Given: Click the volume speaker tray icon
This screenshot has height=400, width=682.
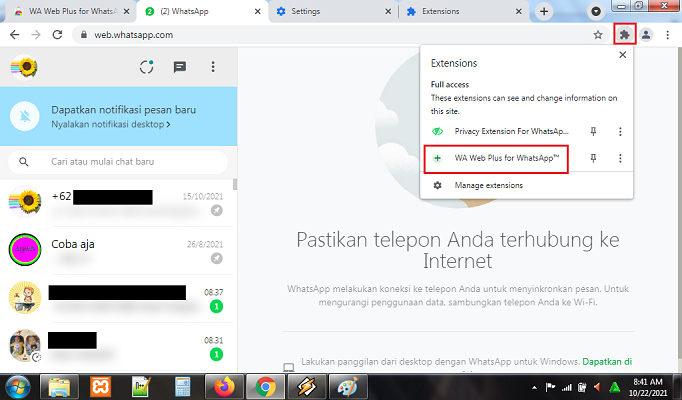Looking at the screenshot, I should tap(597, 387).
